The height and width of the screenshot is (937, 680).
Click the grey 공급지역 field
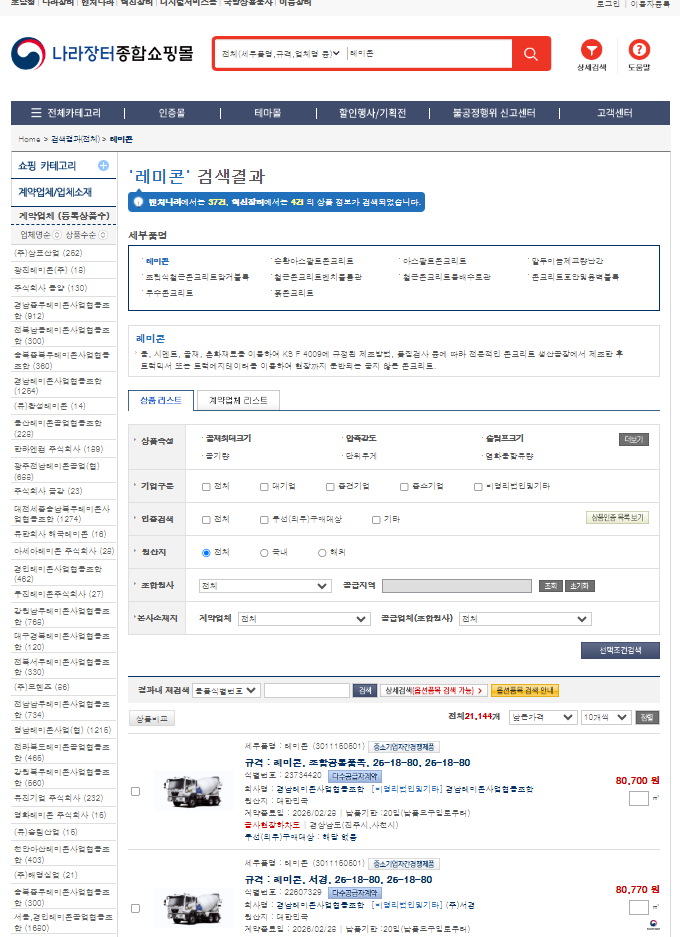tap(457, 586)
